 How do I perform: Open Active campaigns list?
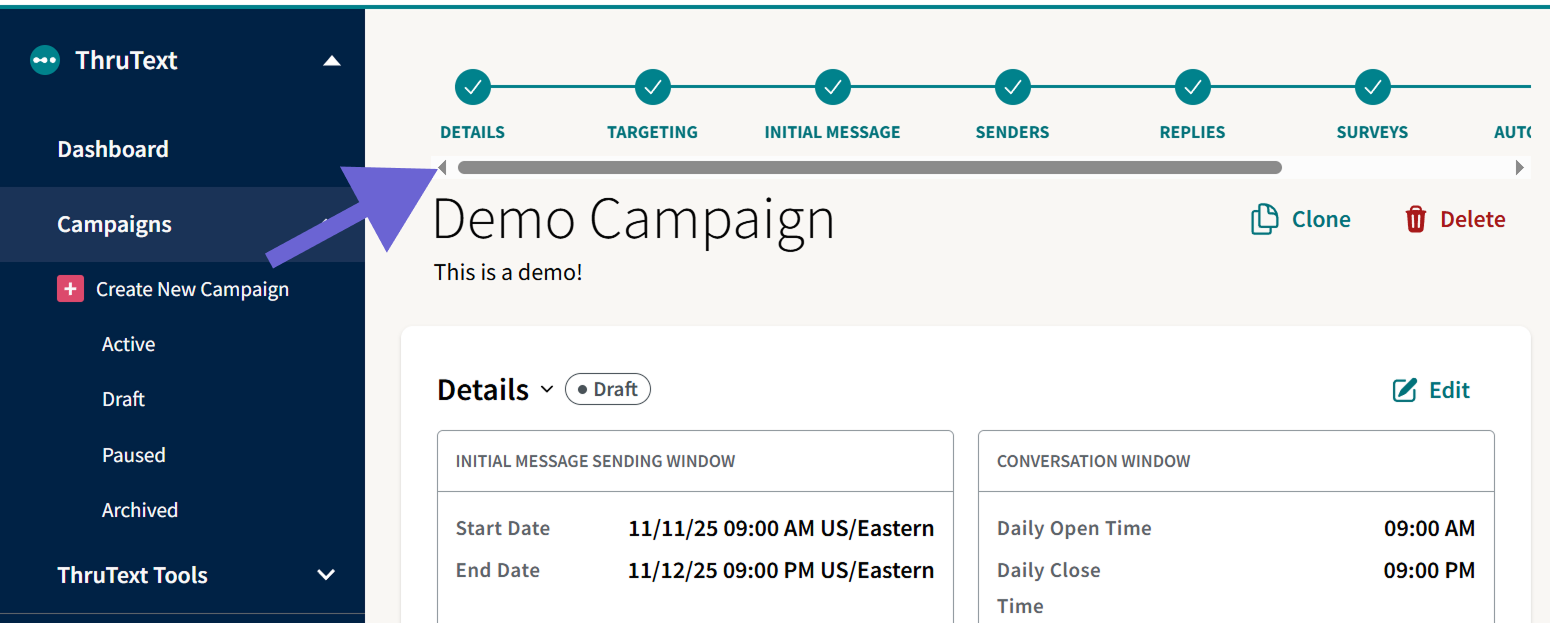tap(128, 344)
